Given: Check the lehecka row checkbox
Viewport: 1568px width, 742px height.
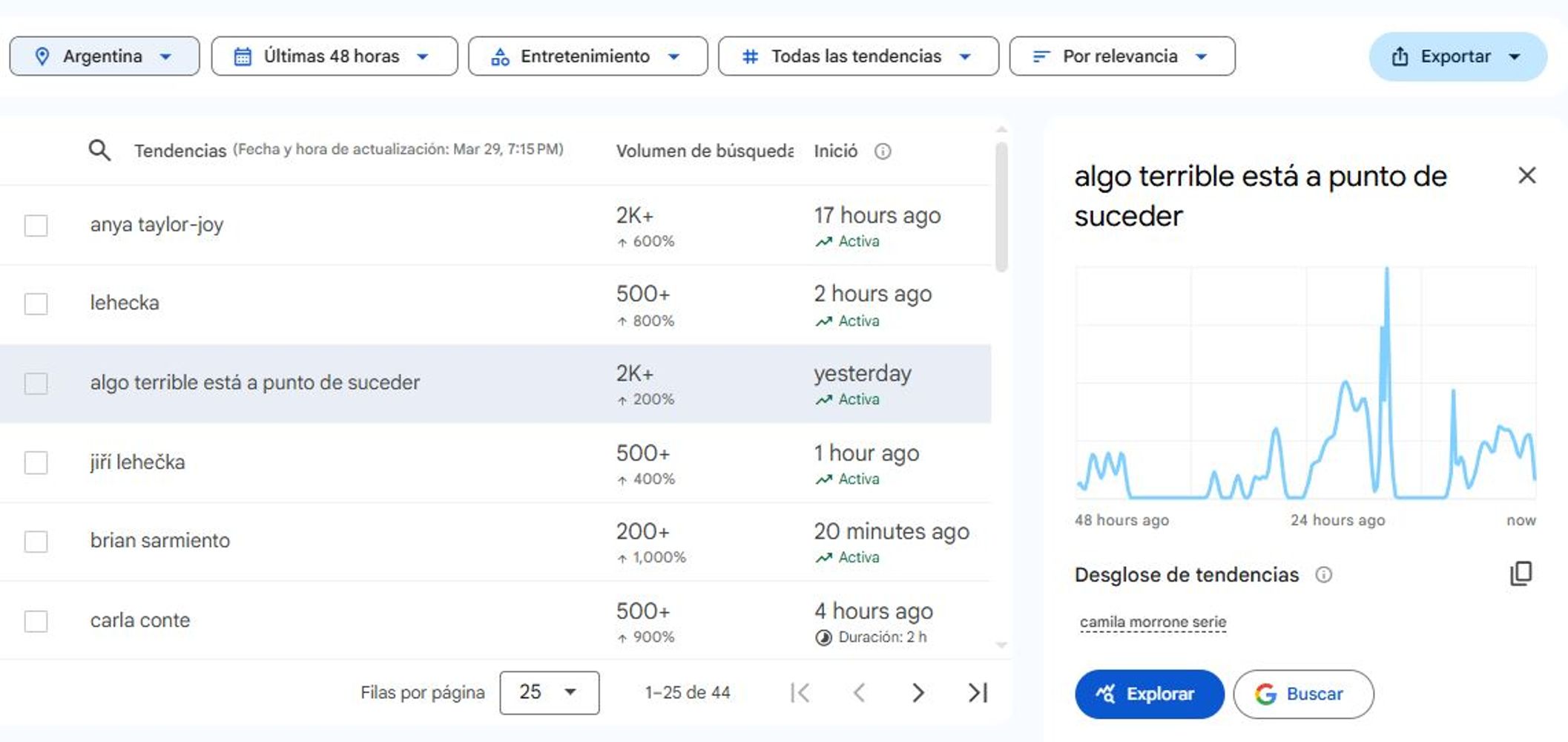Looking at the screenshot, I should point(36,303).
